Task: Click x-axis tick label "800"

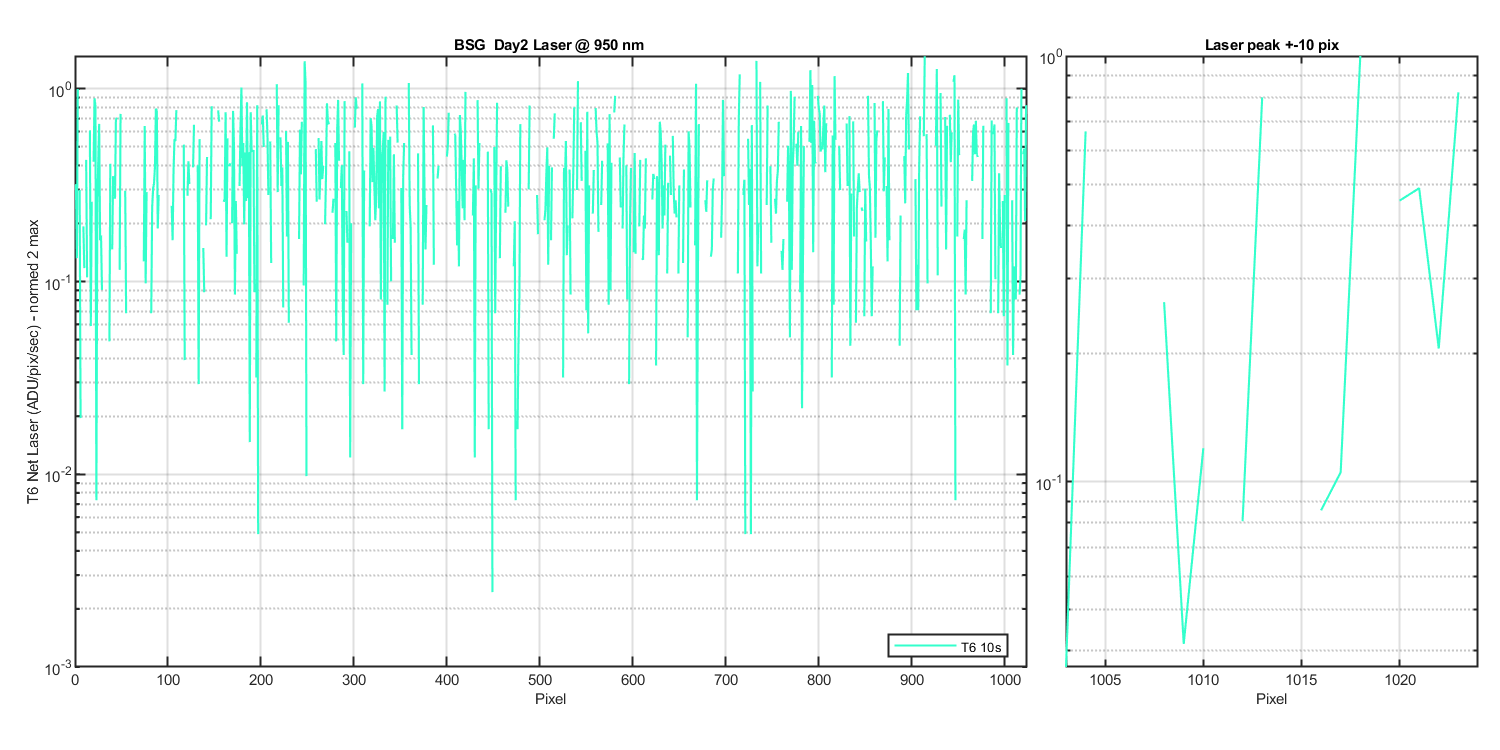Action: 819,681
